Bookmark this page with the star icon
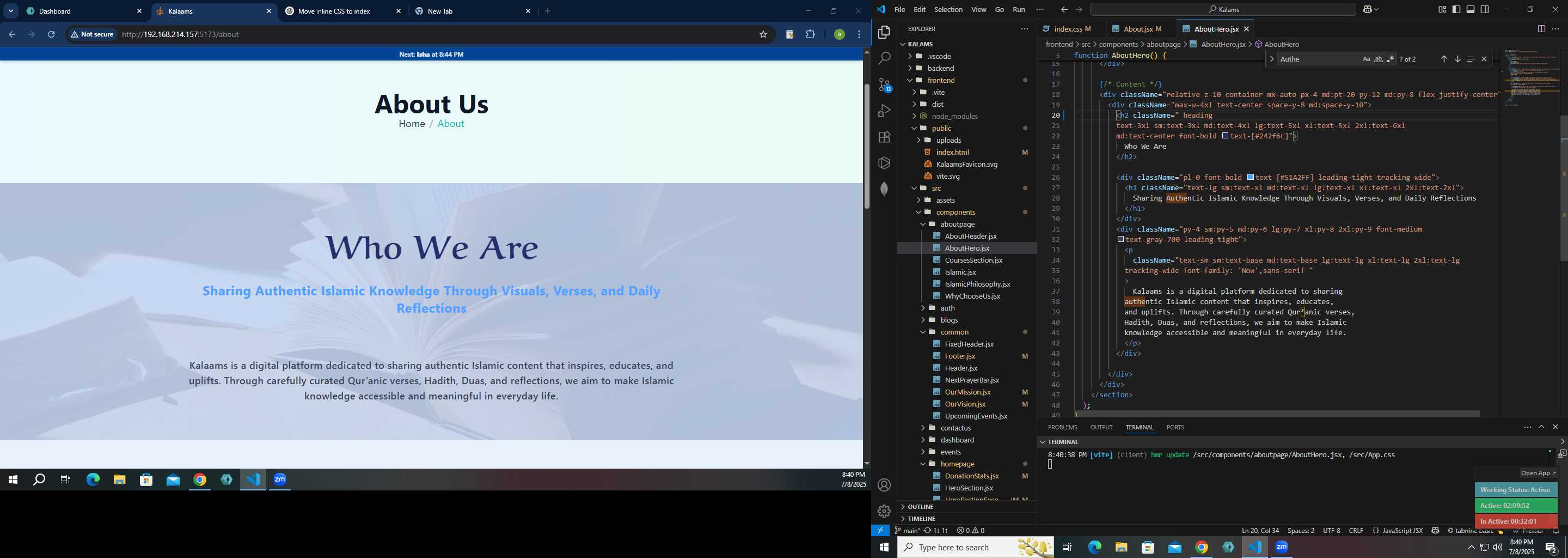The image size is (1568, 558). point(763,35)
